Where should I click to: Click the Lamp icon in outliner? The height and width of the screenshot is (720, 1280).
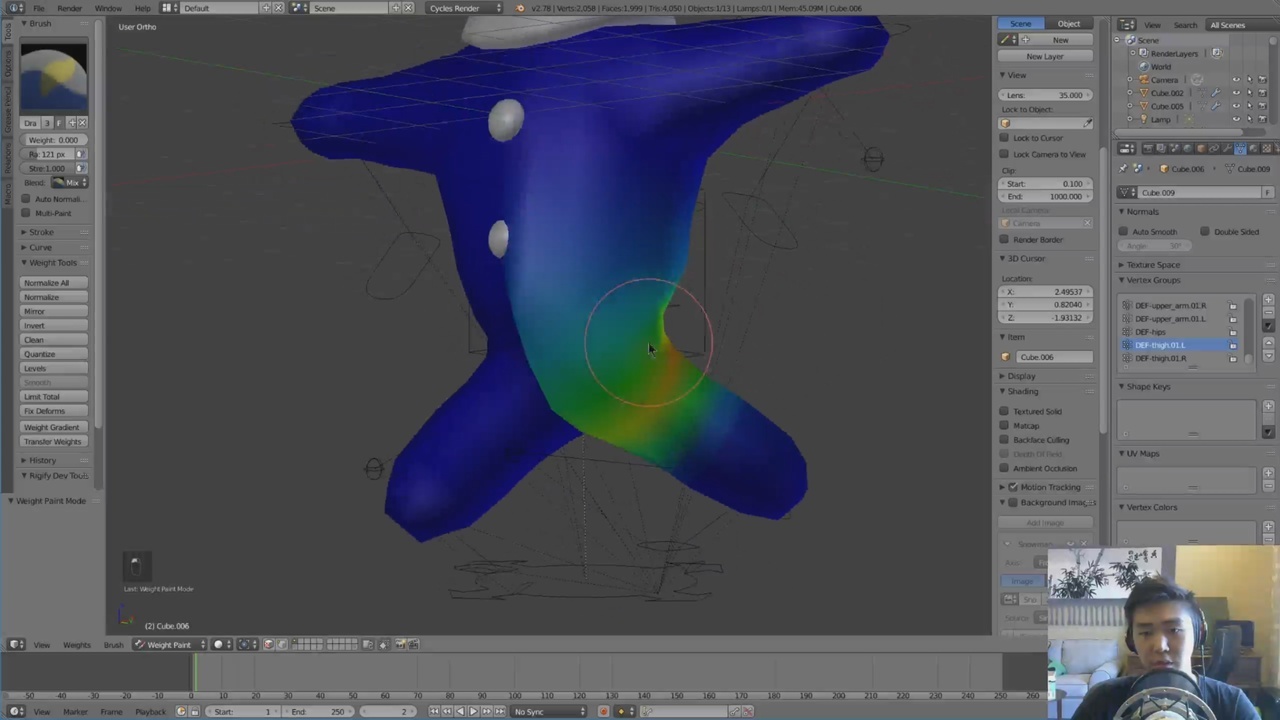(x=1144, y=120)
